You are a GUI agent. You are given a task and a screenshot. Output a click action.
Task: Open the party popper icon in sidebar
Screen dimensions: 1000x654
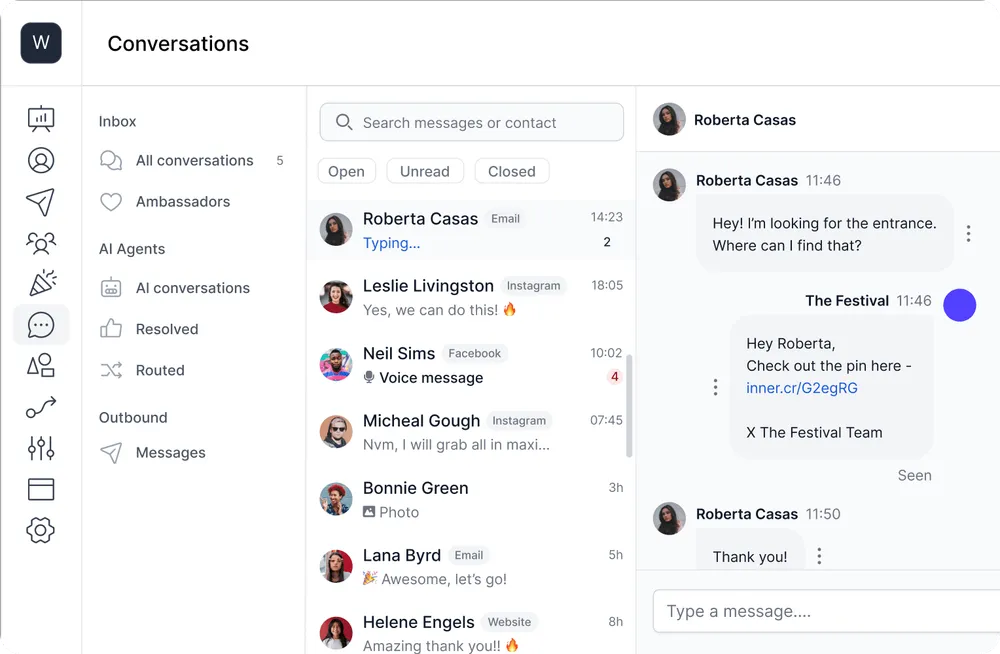tap(43, 283)
